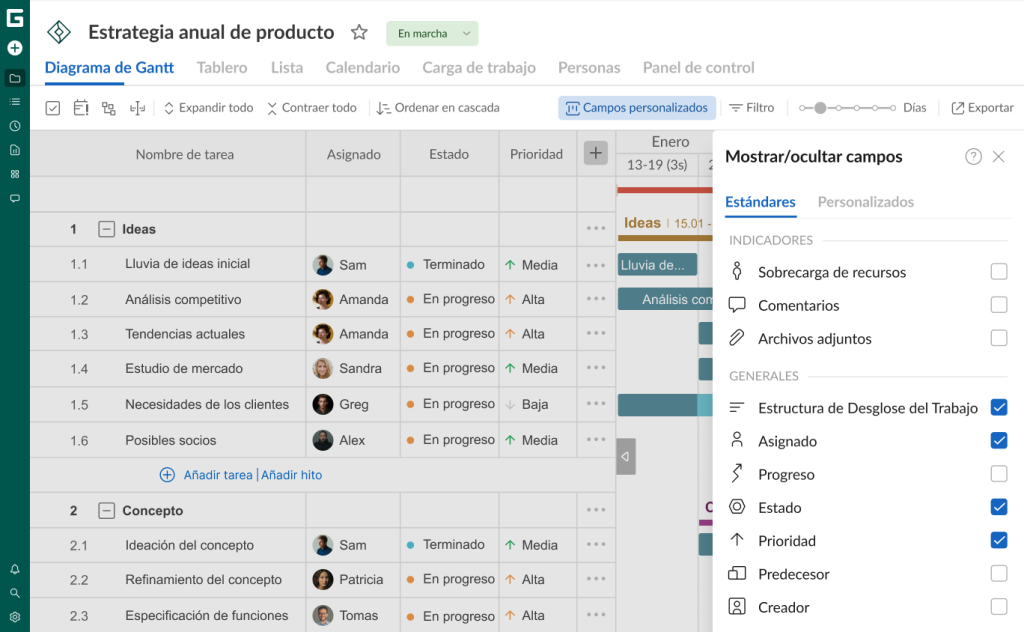Viewport: 1024px width, 632px height.
Task: Enable Comentarios checkbox
Action: click(999, 304)
